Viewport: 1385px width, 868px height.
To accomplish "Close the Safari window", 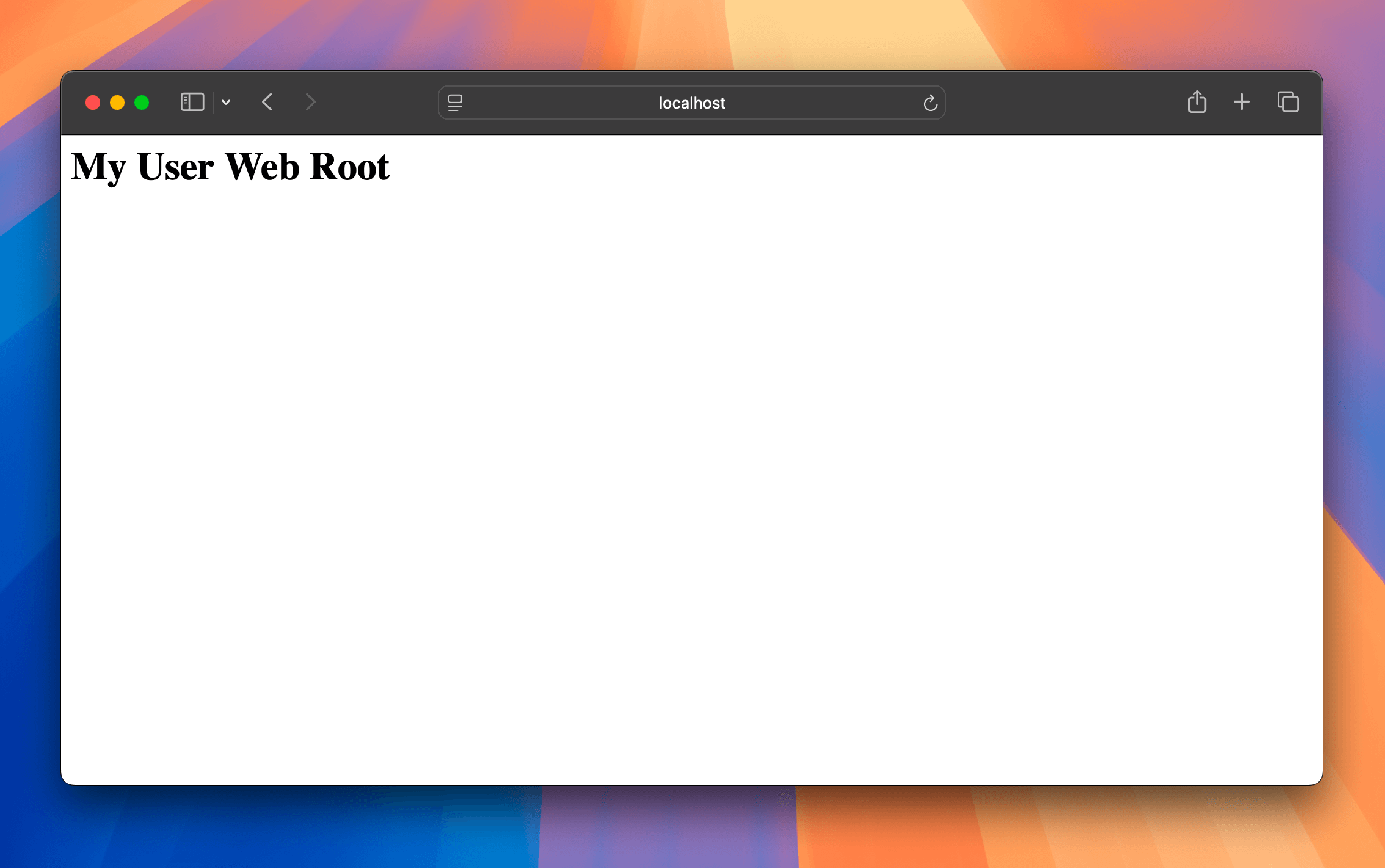I will click(93, 103).
